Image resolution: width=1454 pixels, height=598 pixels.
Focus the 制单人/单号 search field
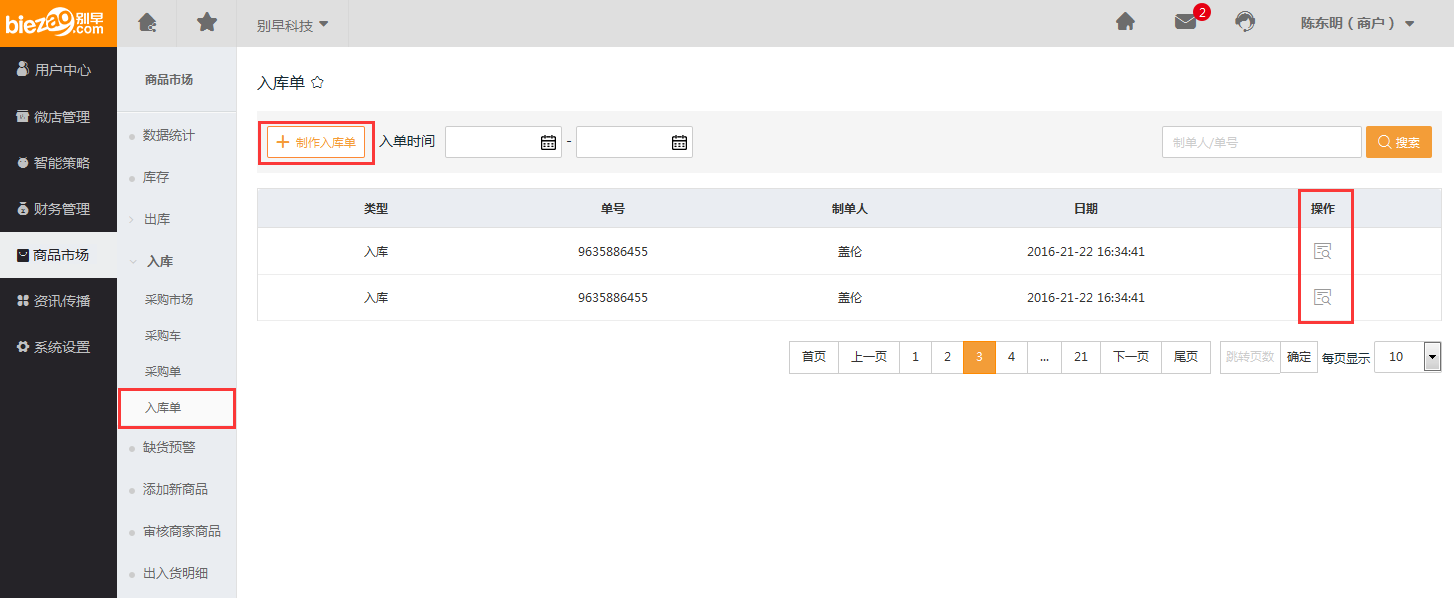(x=1262, y=142)
